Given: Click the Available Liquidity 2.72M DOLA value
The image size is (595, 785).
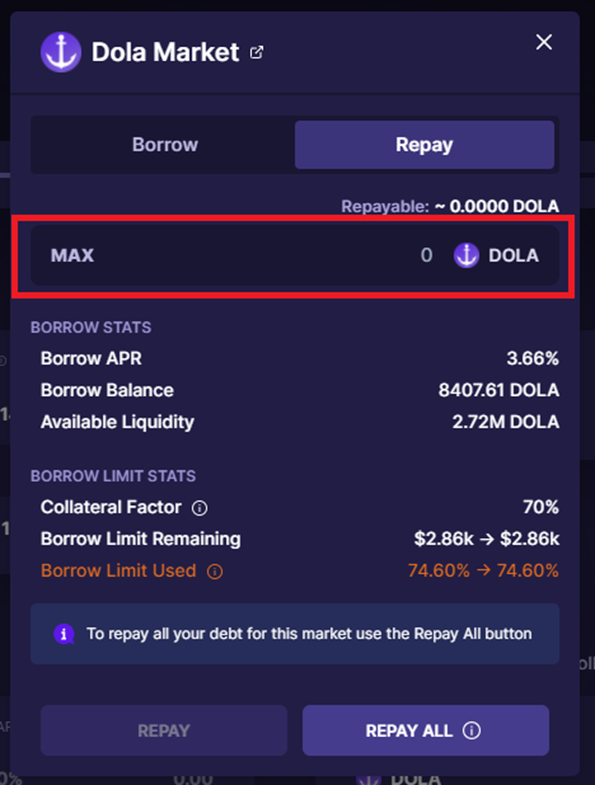Looking at the screenshot, I should click(x=506, y=422).
